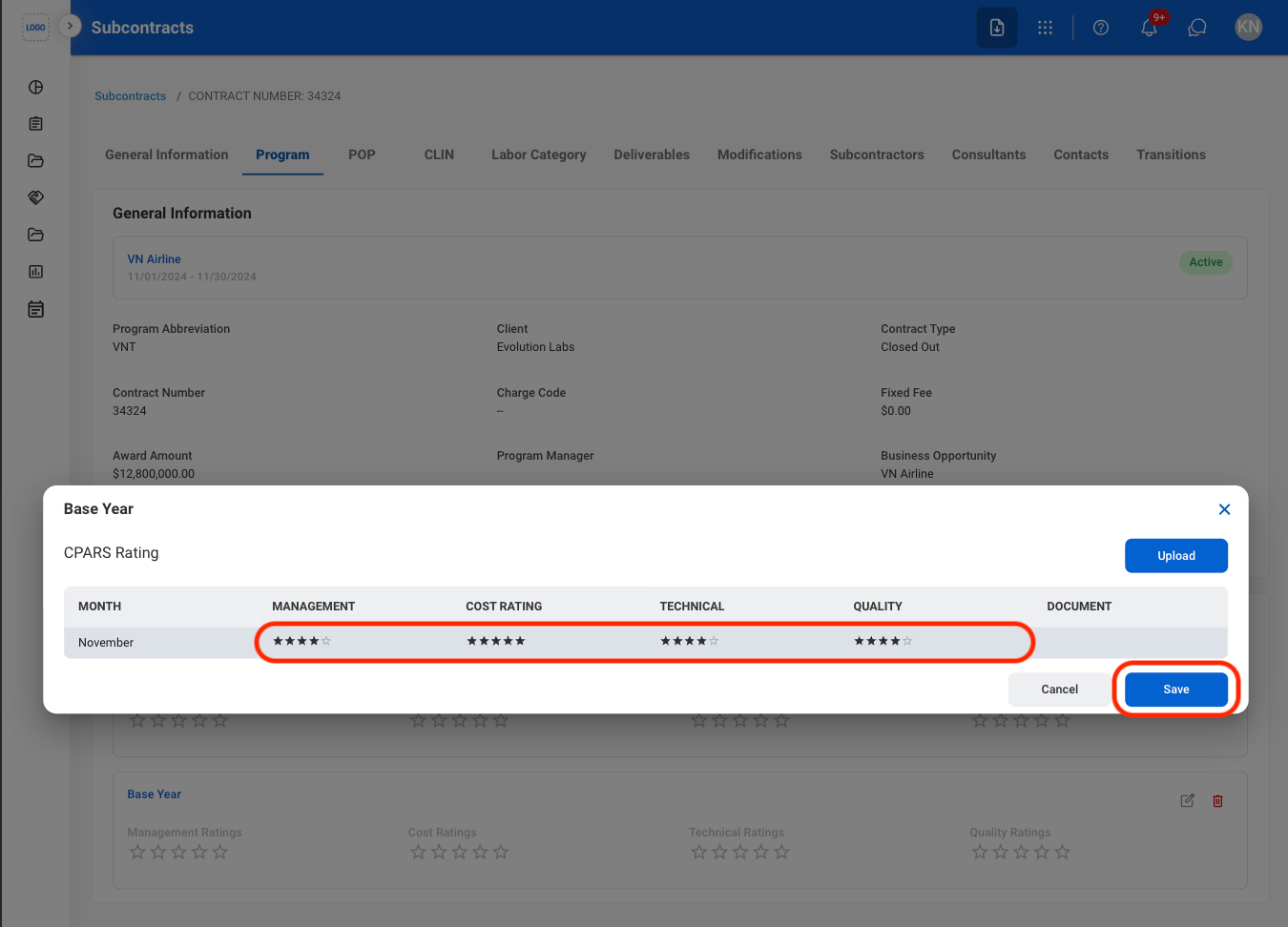This screenshot has height=927, width=1288.
Task: Click the download document icon in header
Action: (997, 28)
